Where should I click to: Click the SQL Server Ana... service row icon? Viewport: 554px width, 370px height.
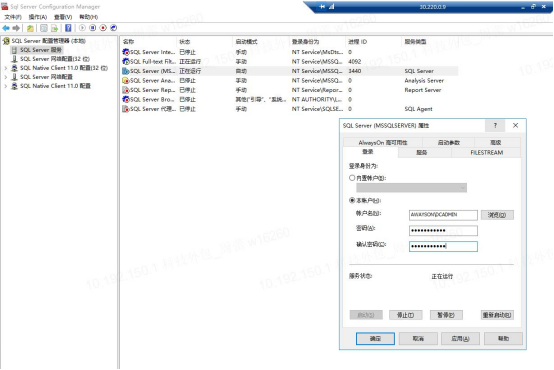pos(125,81)
